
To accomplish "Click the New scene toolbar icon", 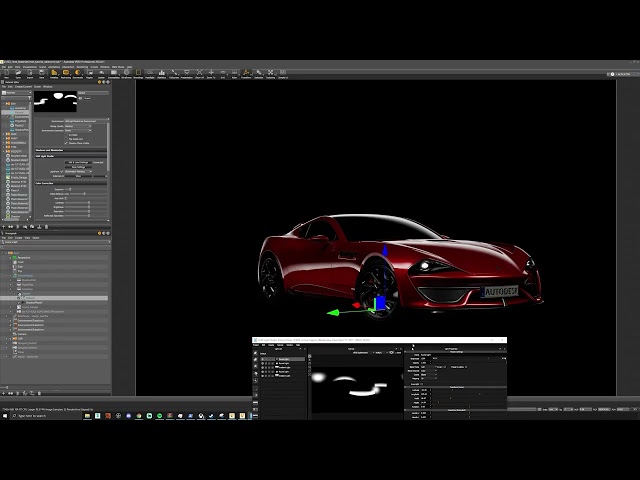I will (x=7, y=73).
